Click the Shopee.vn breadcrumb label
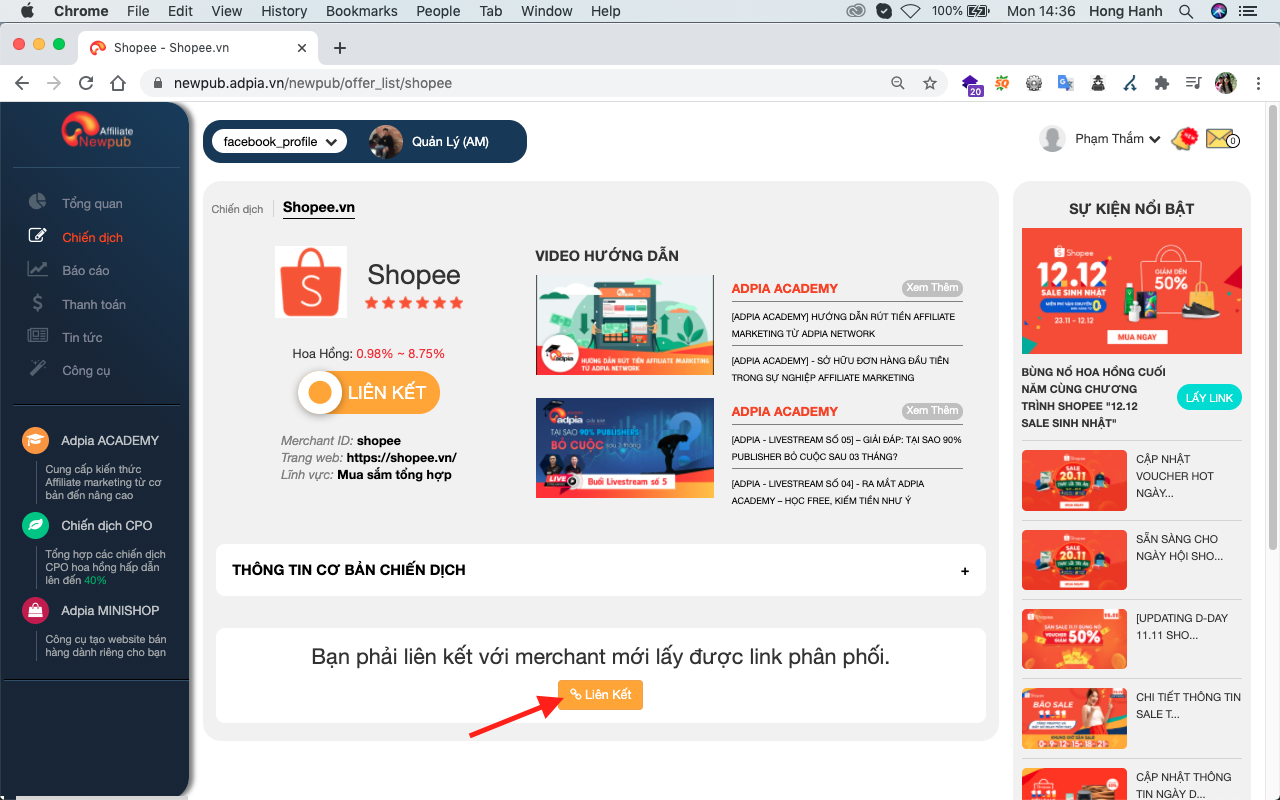 pos(319,207)
